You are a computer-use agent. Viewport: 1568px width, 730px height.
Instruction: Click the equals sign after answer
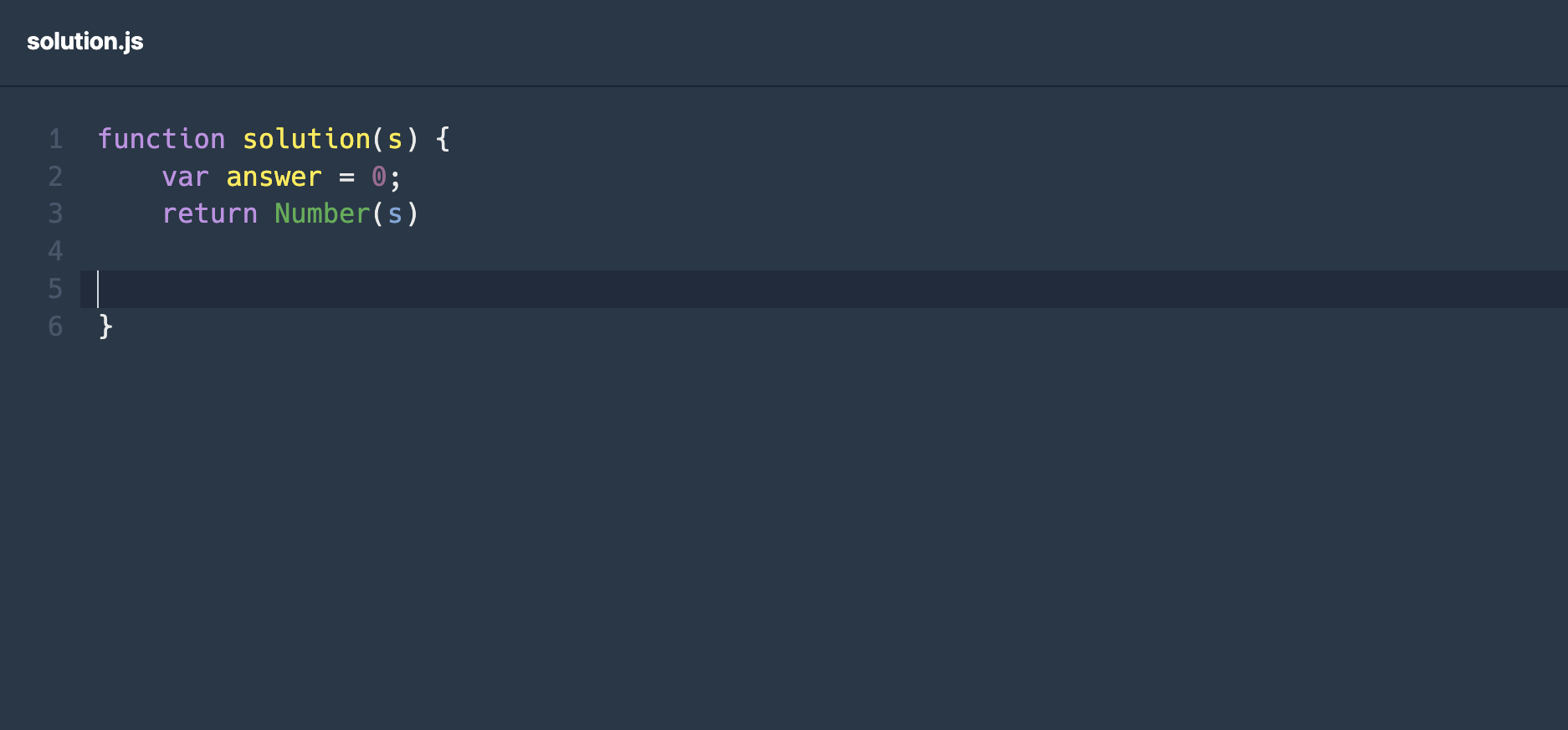(x=346, y=177)
